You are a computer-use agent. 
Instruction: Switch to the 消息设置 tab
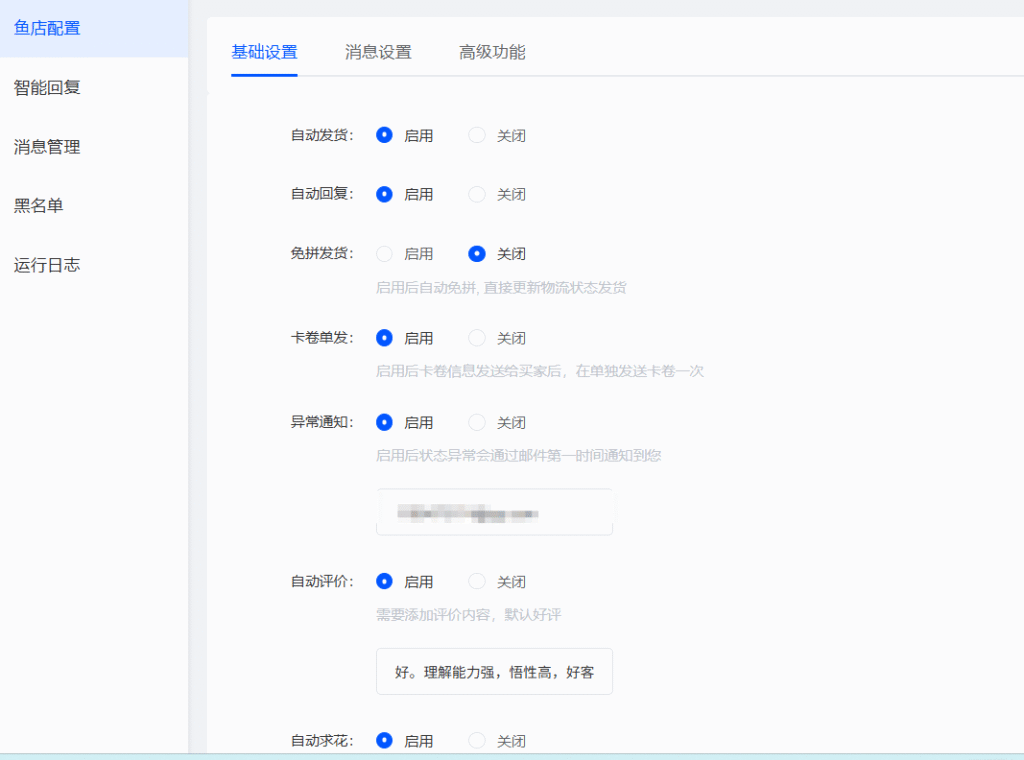pyautogui.click(x=378, y=52)
